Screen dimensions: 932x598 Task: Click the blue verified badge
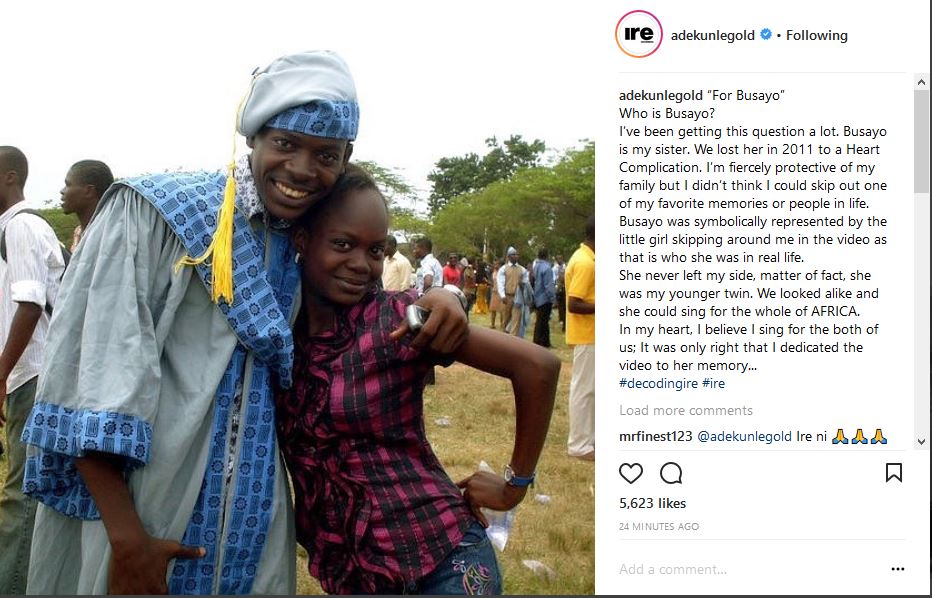tap(766, 34)
